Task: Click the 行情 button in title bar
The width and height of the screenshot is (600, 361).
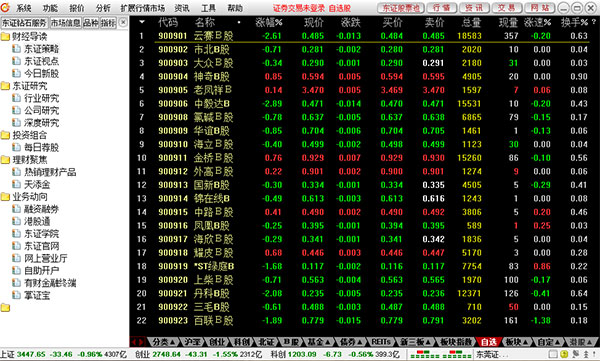Action: coord(442,8)
